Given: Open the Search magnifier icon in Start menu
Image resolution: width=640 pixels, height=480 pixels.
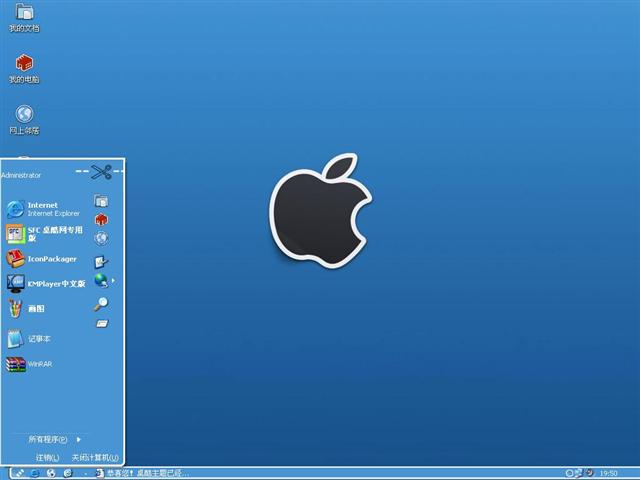Looking at the screenshot, I should click(x=101, y=304).
